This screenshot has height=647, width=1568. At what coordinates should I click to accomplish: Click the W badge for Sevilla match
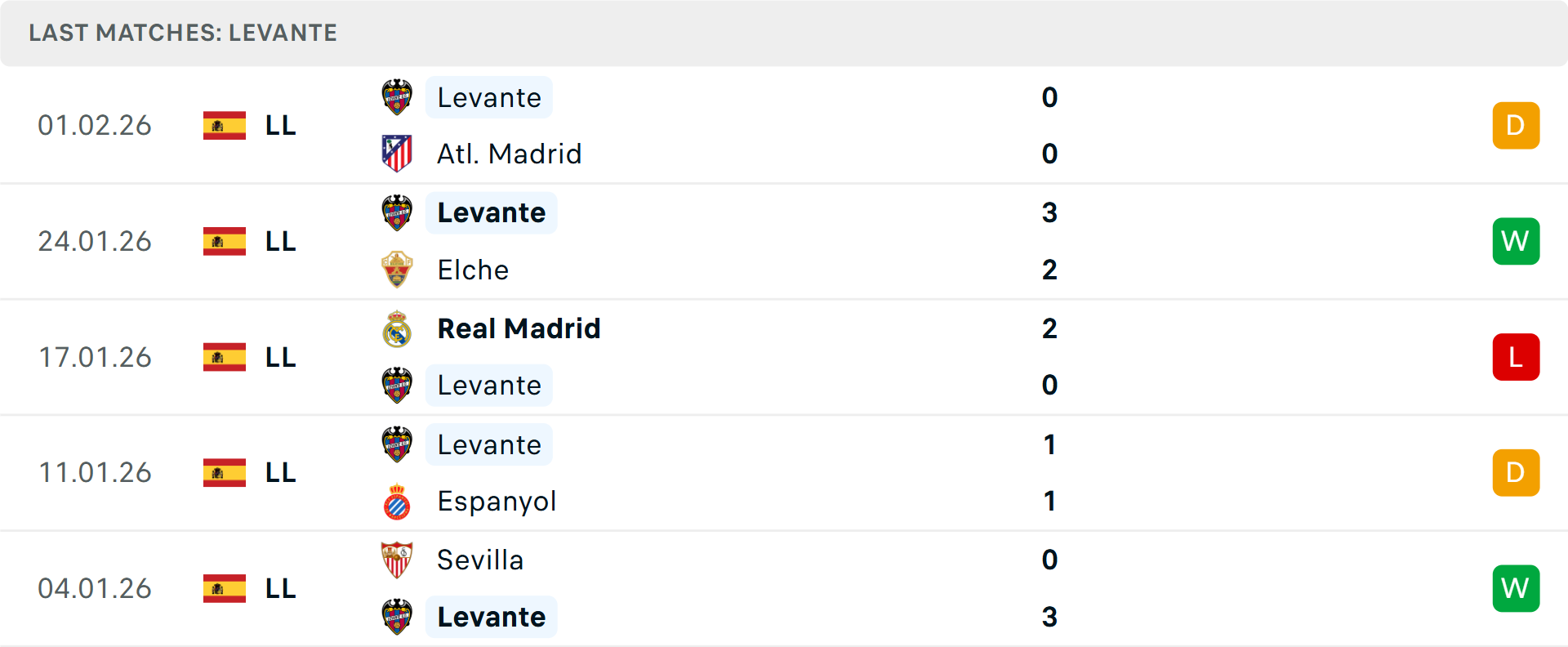[1516, 588]
